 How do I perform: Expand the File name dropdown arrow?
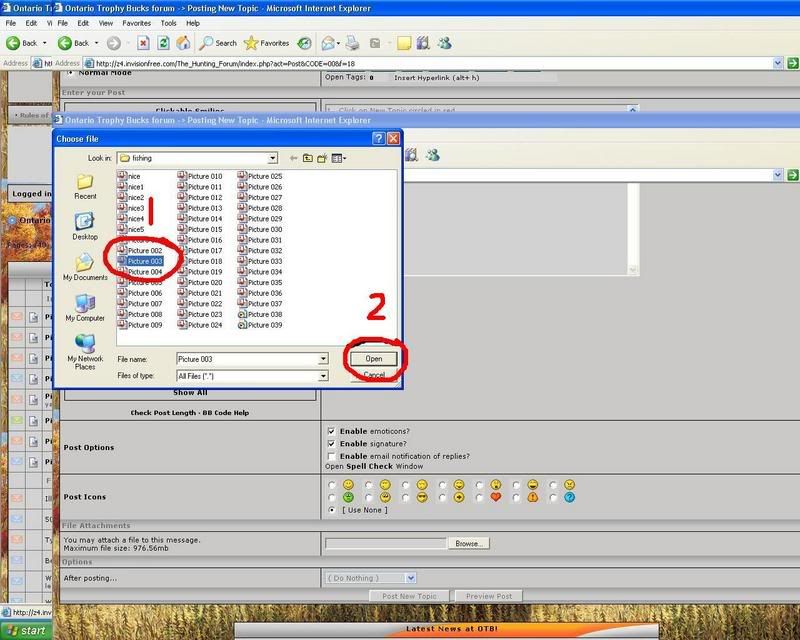[323, 359]
